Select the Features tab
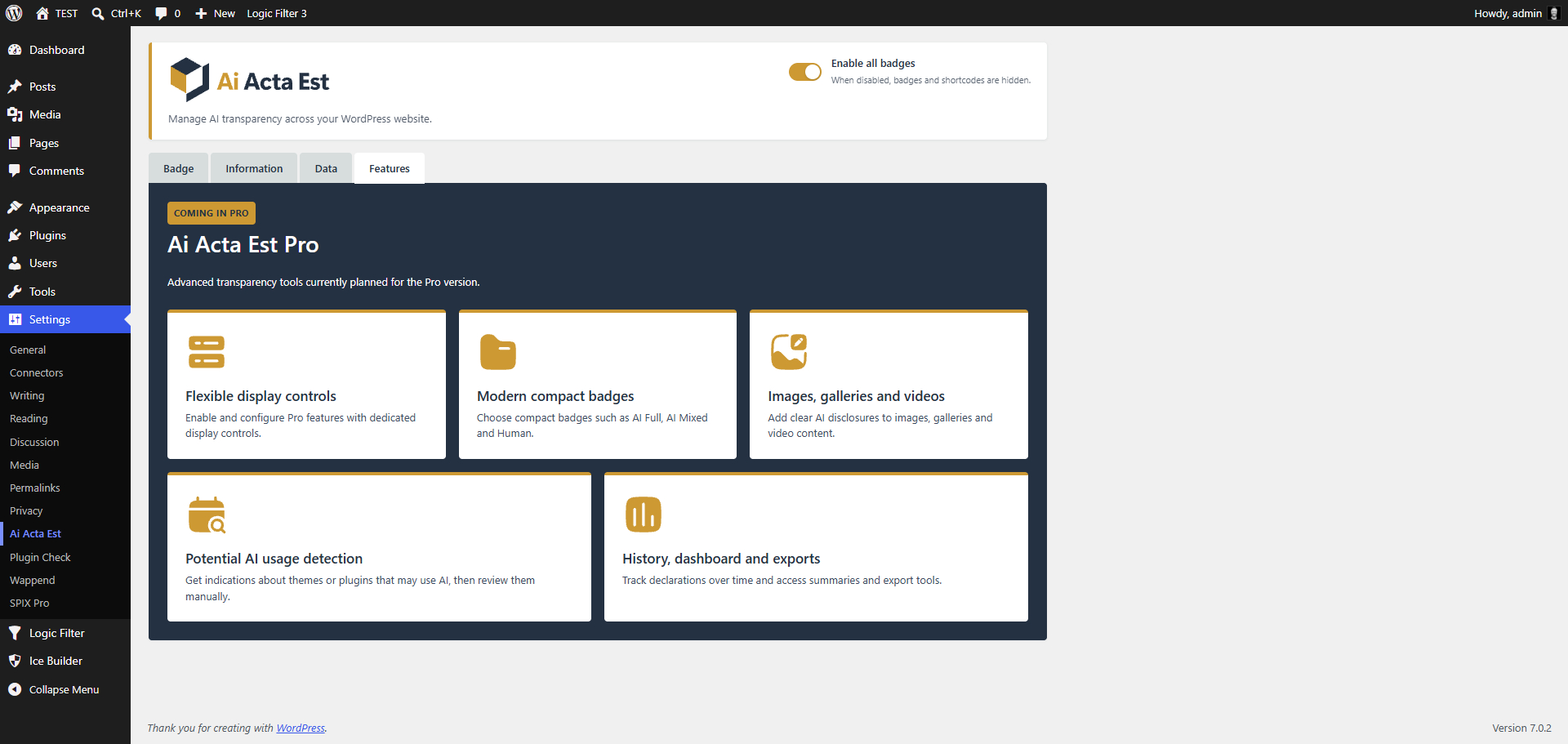 click(x=390, y=168)
